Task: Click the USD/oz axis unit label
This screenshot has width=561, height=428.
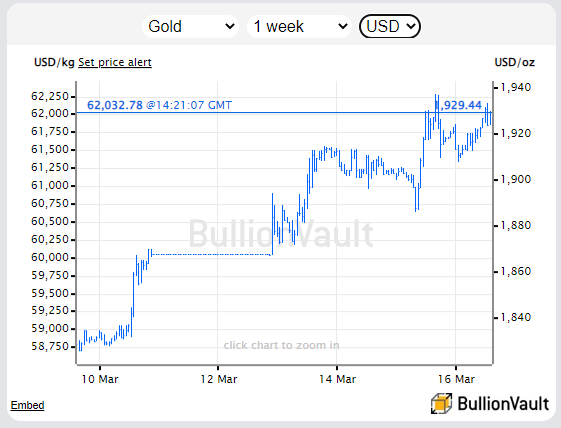Action: coord(514,62)
